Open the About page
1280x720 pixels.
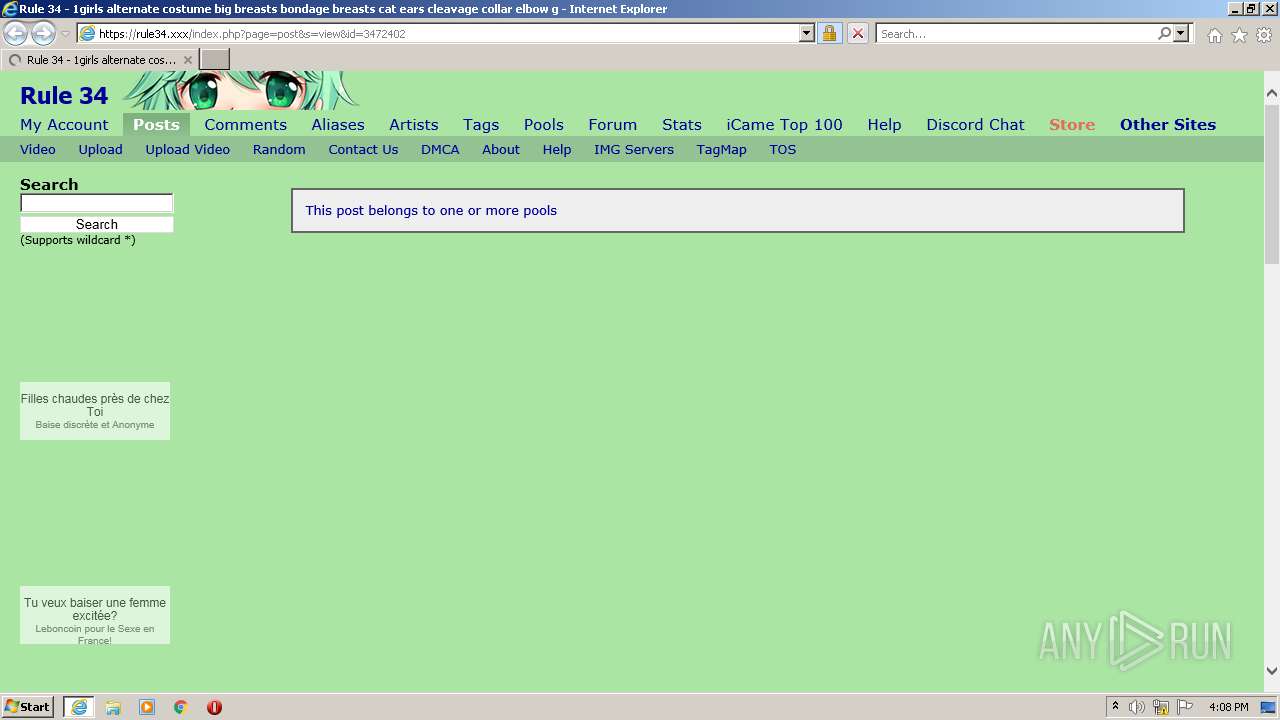(x=501, y=150)
